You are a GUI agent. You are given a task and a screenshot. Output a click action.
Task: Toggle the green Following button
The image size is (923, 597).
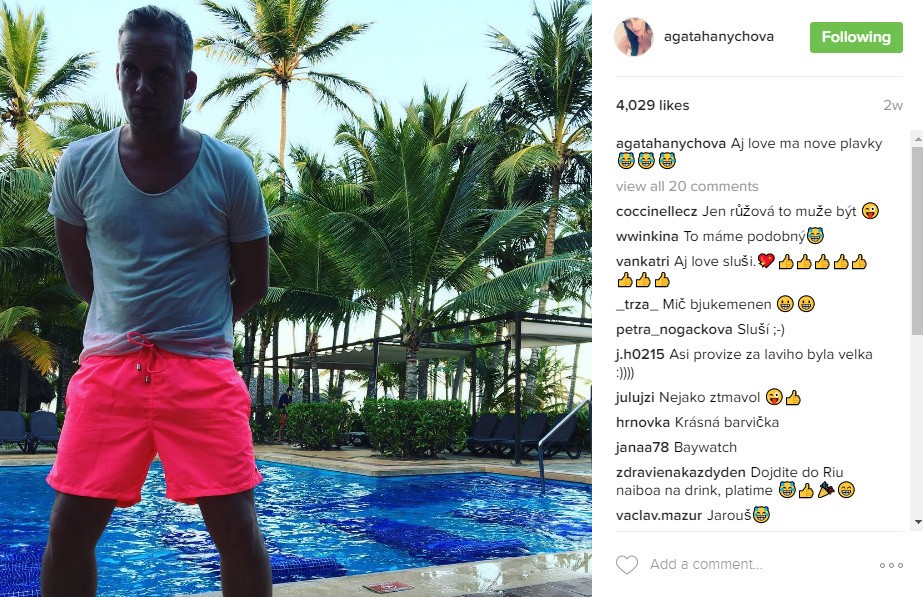856,37
